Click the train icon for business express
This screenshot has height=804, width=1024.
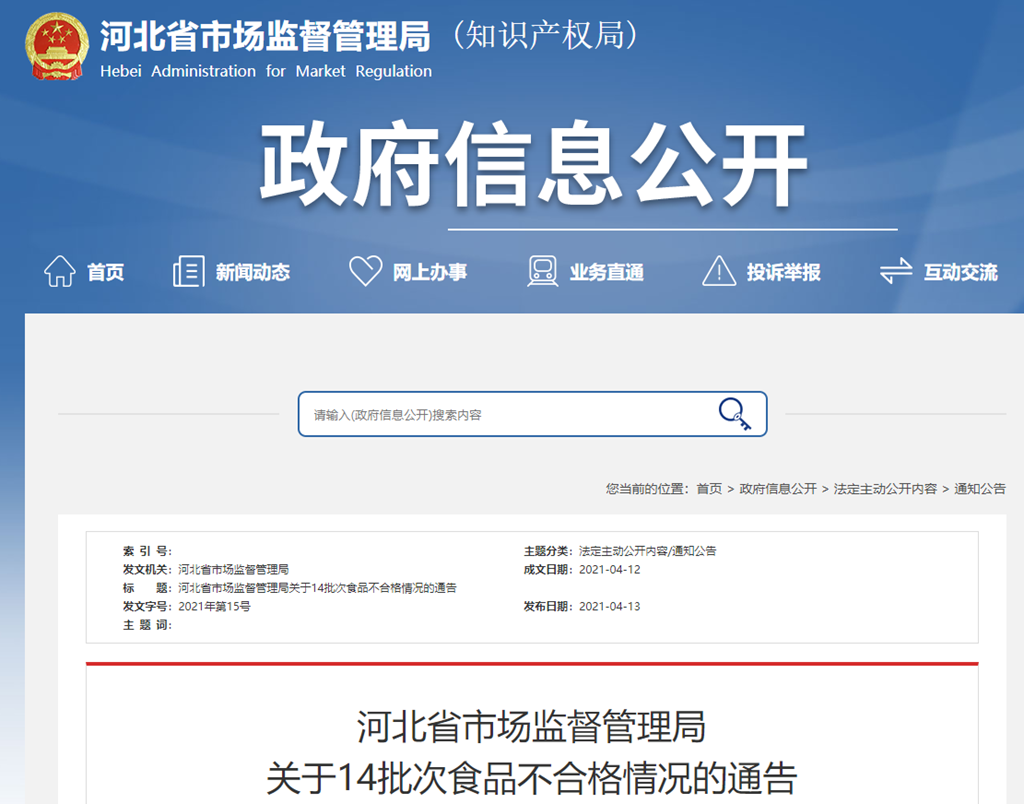point(543,271)
